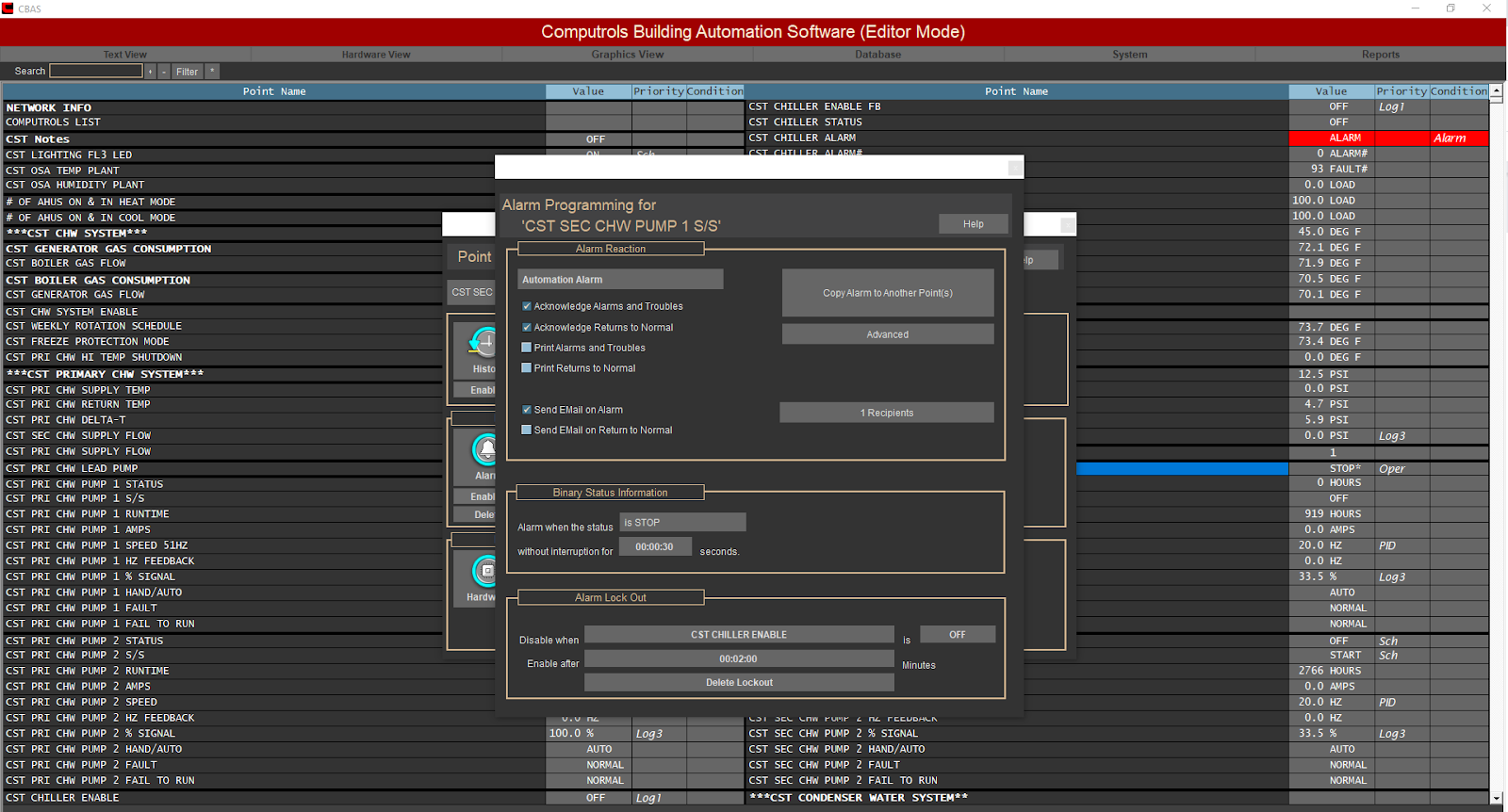Edit the 00:00:30 interruption time field
Image resolution: width=1508 pixels, height=812 pixels.
point(655,546)
